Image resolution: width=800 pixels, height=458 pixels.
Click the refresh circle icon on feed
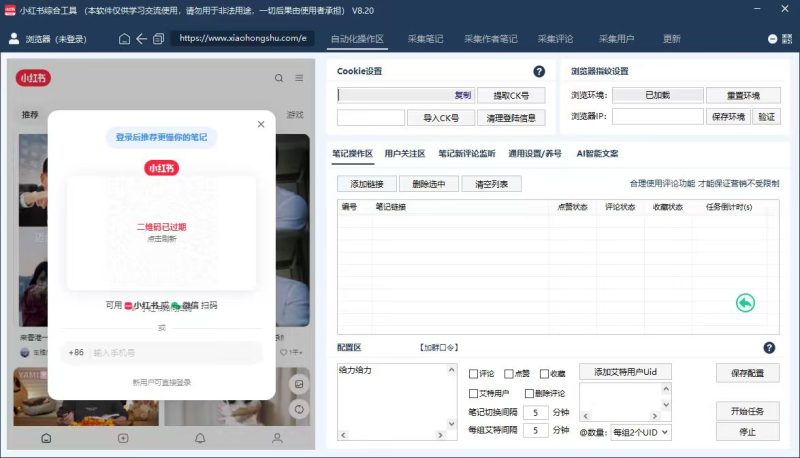[299, 409]
